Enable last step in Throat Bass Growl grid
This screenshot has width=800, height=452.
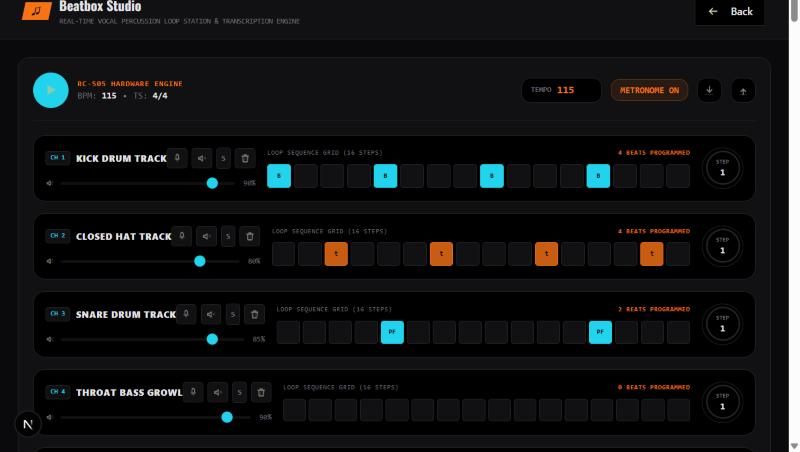(679, 410)
